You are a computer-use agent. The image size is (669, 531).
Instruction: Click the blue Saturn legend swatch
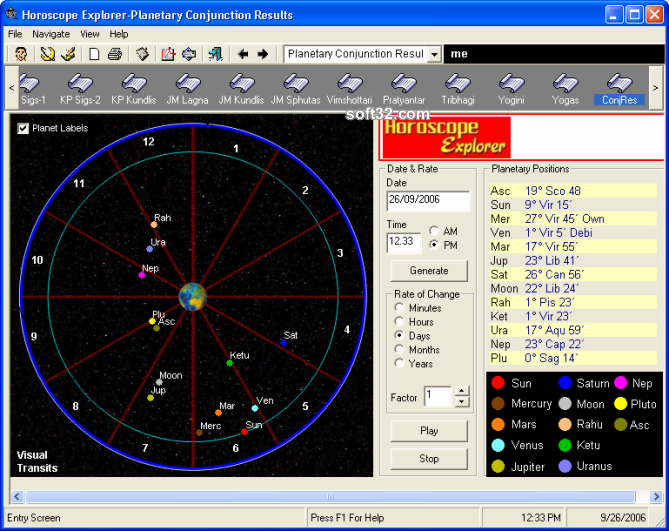pos(565,383)
